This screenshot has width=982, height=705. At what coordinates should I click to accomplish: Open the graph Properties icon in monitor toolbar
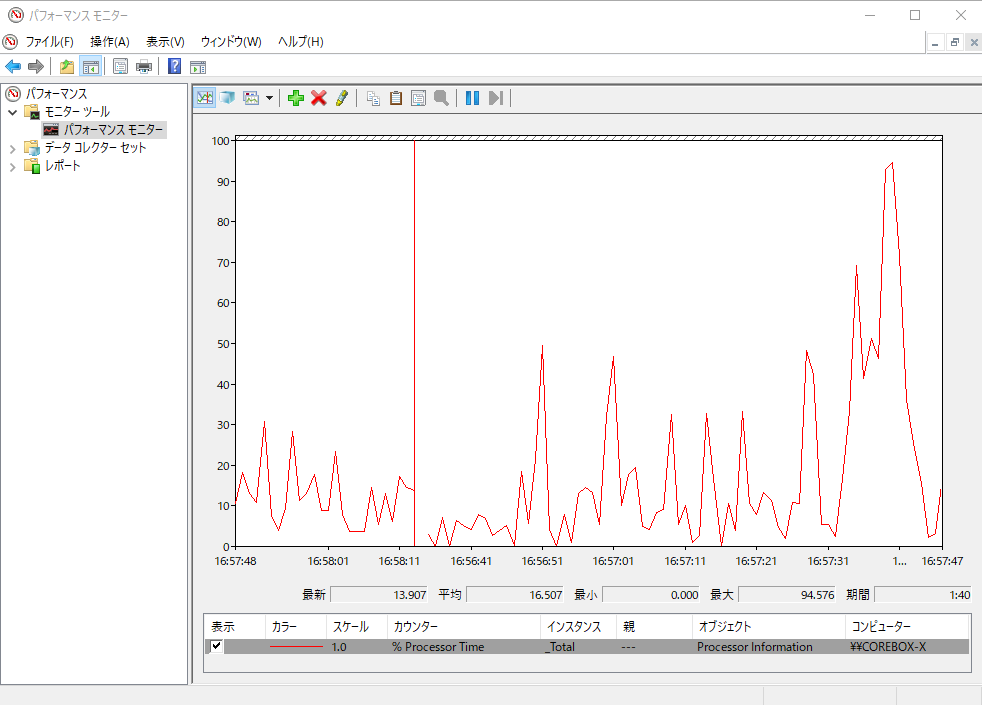418,98
